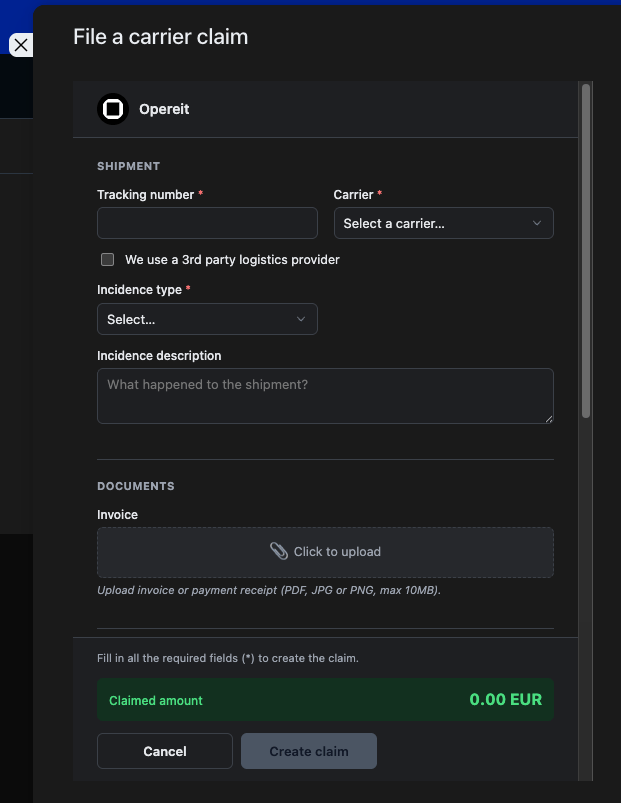Click the Invoice field label
This screenshot has height=803, width=621.
click(x=117, y=515)
